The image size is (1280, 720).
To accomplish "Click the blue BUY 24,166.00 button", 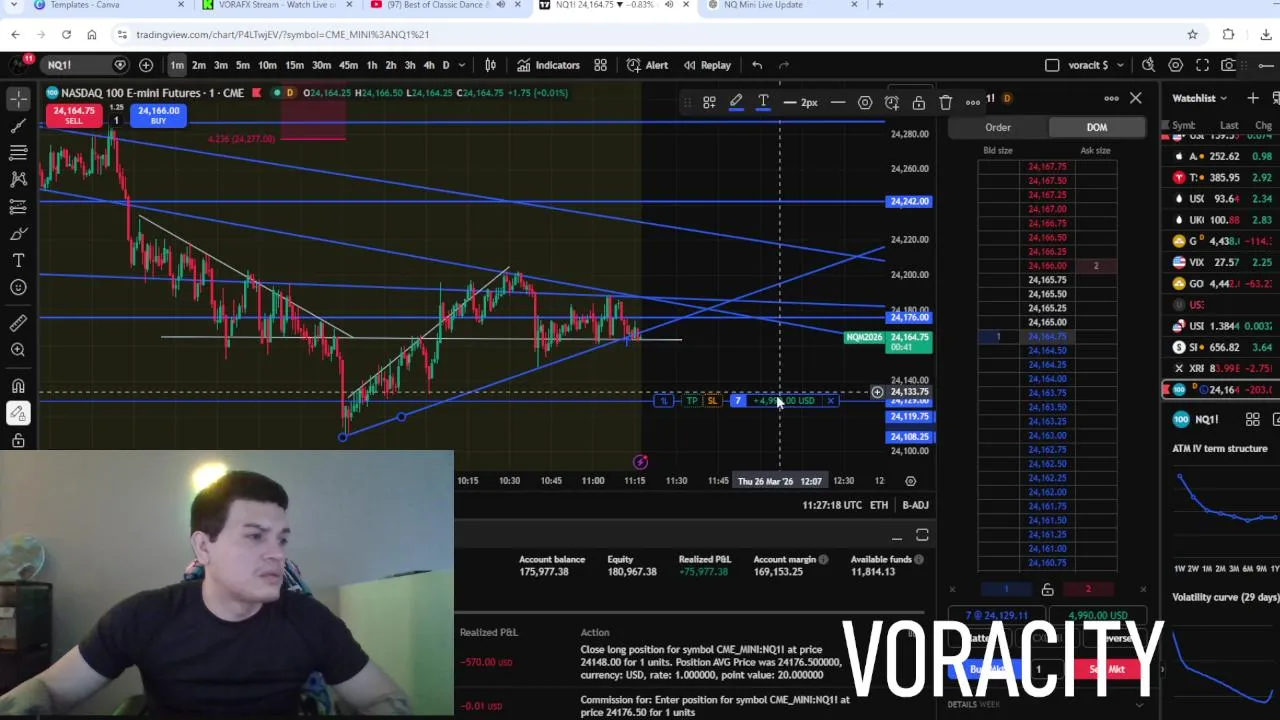I will (x=159, y=115).
